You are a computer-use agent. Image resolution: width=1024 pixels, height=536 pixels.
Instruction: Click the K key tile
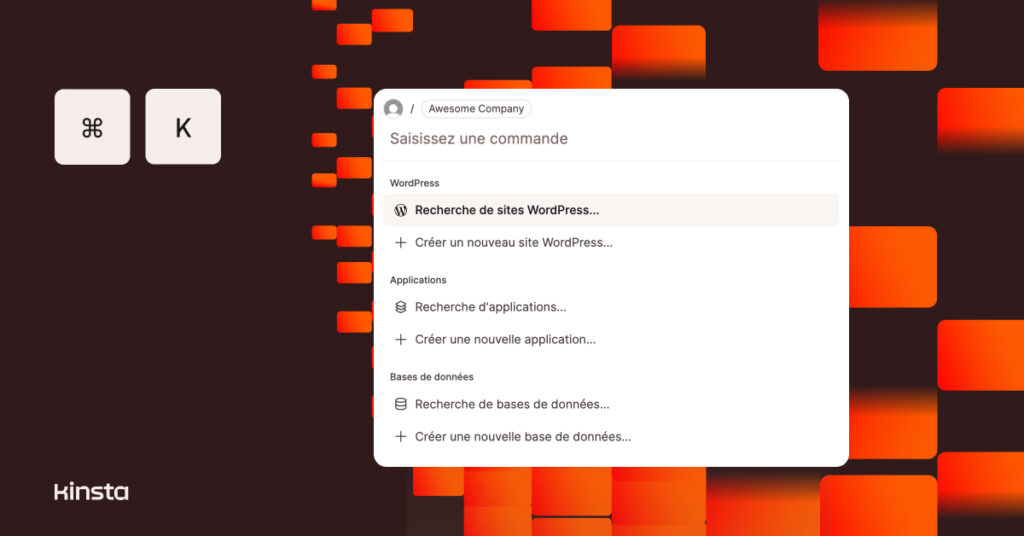183,127
